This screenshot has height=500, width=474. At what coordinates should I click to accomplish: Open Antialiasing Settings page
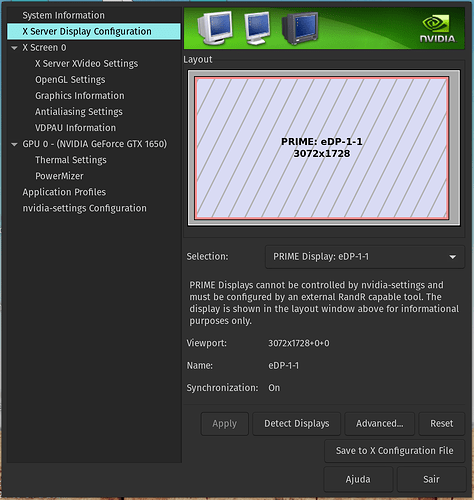point(79,112)
